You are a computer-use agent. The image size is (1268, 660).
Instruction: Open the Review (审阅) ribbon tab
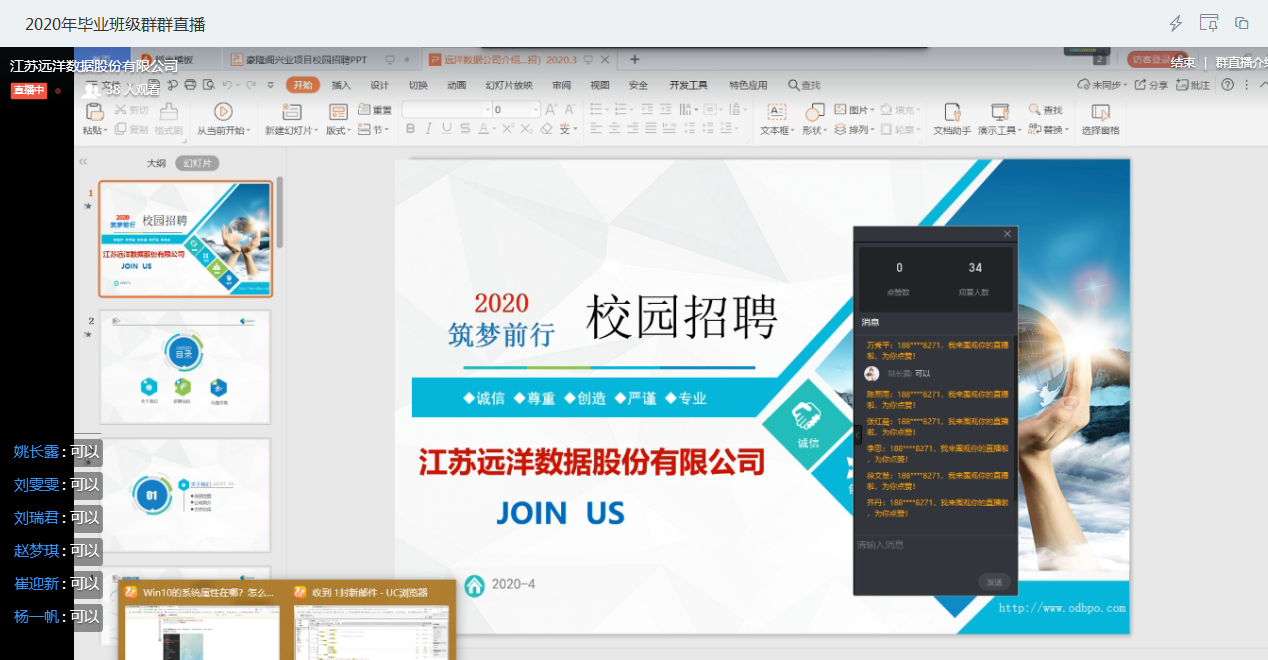[x=562, y=85]
